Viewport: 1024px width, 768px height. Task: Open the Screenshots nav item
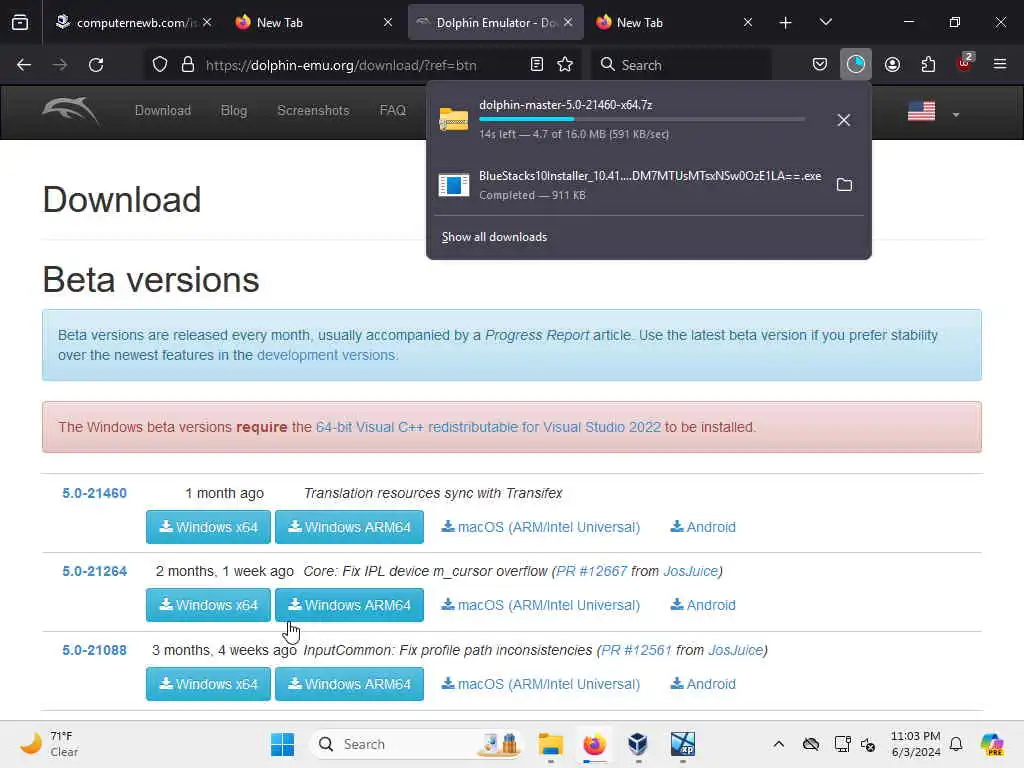click(313, 110)
